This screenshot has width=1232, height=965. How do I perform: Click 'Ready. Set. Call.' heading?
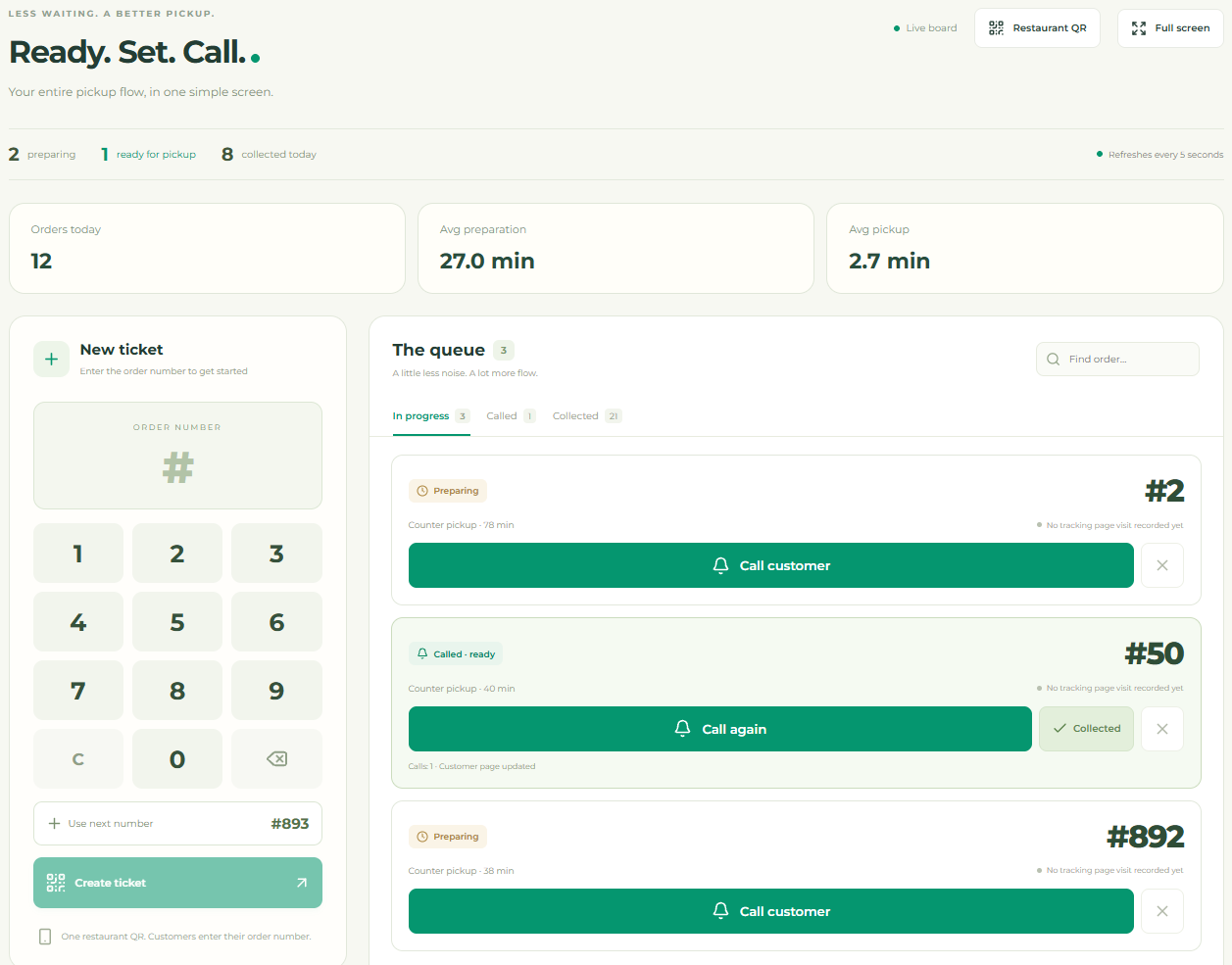click(x=127, y=52)
